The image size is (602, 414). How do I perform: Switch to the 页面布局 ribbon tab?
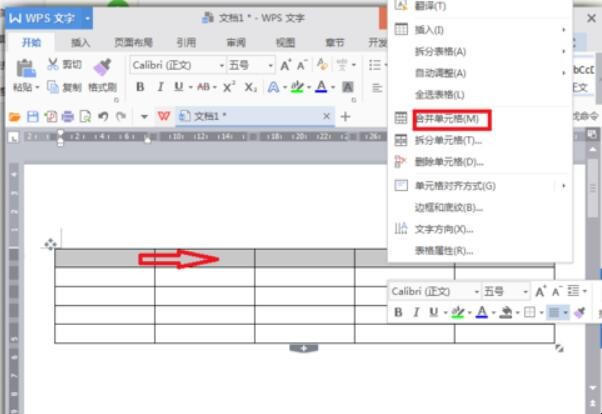coord(133,43)
